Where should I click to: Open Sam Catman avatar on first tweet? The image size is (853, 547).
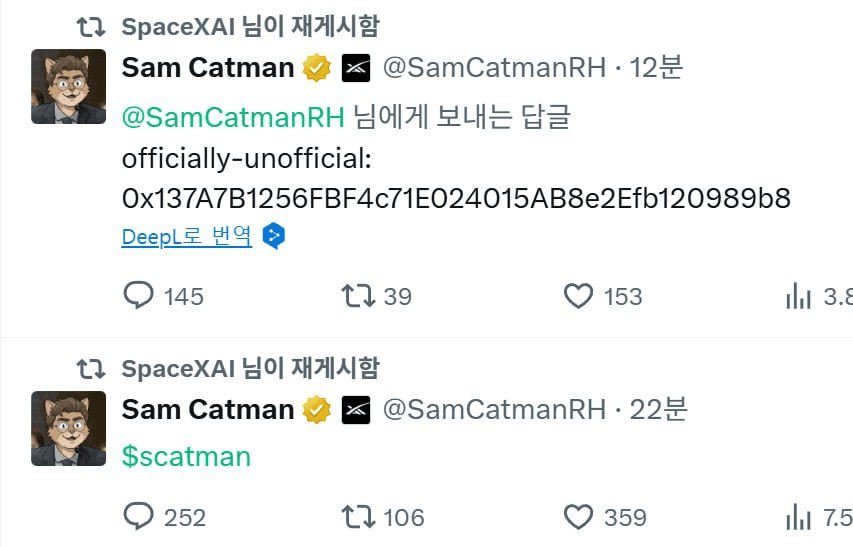(x=69, y=86)
